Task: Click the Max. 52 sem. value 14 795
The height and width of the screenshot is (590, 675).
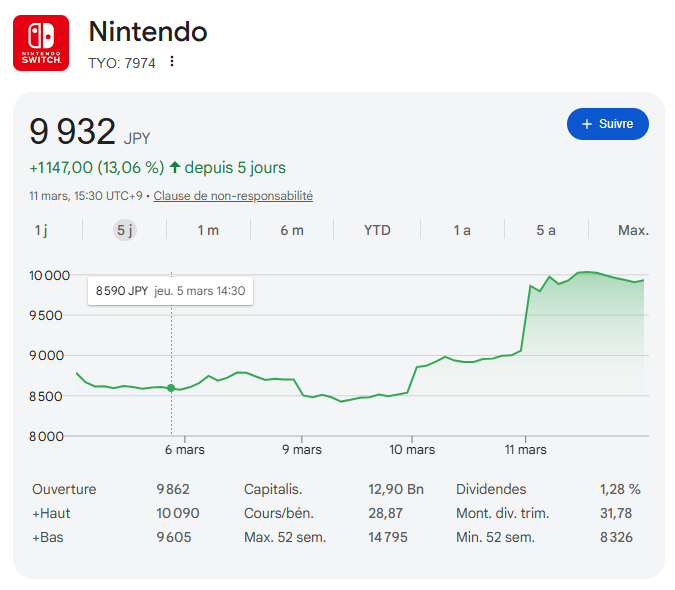Action: click(x=387, y=537)
